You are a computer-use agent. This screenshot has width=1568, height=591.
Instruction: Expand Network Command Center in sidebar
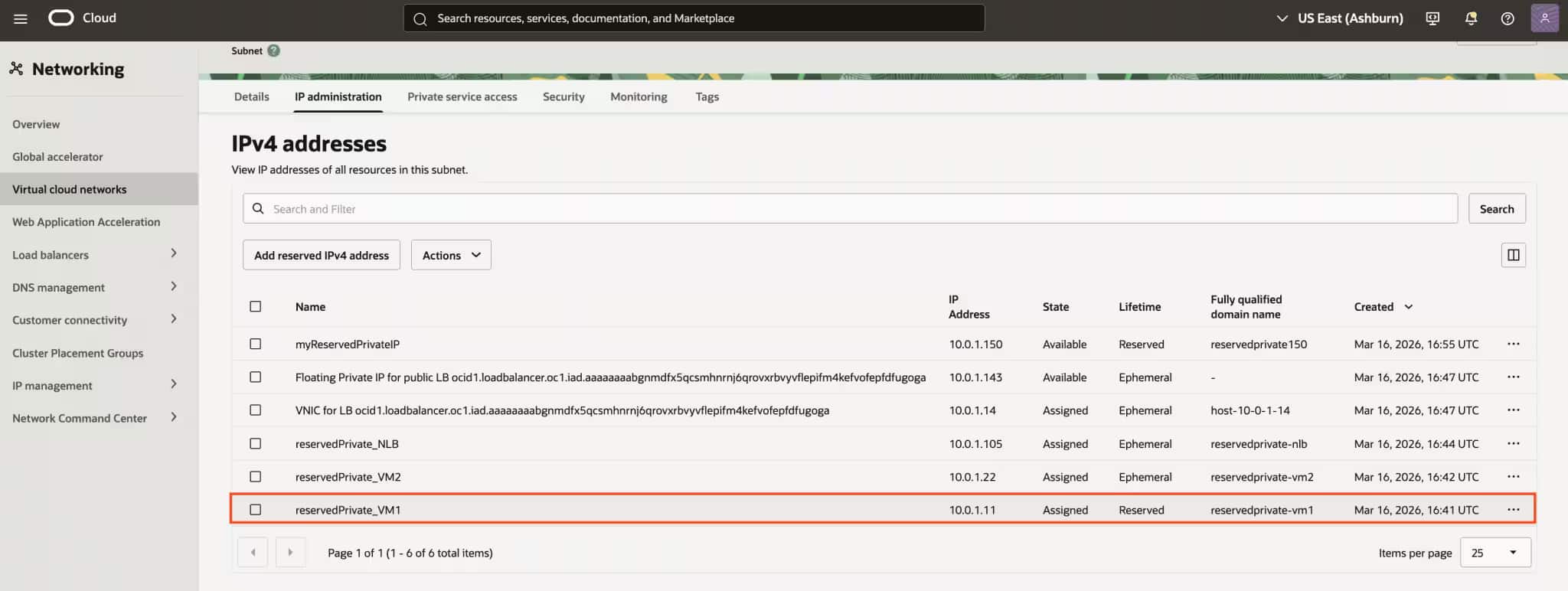pyautogui.click(x=174, y=417)
